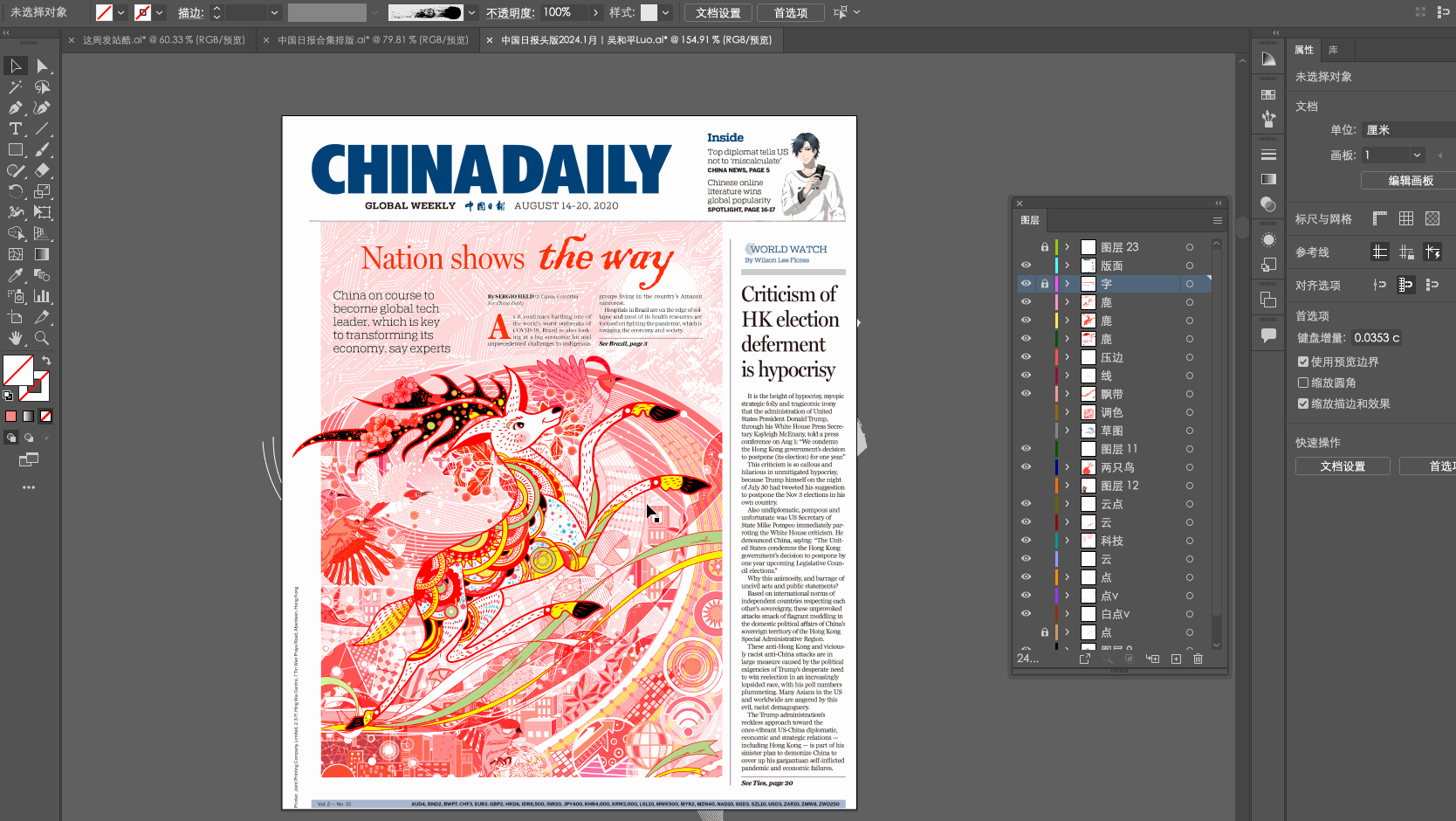Select the Line Segment tool

point(42,129)
